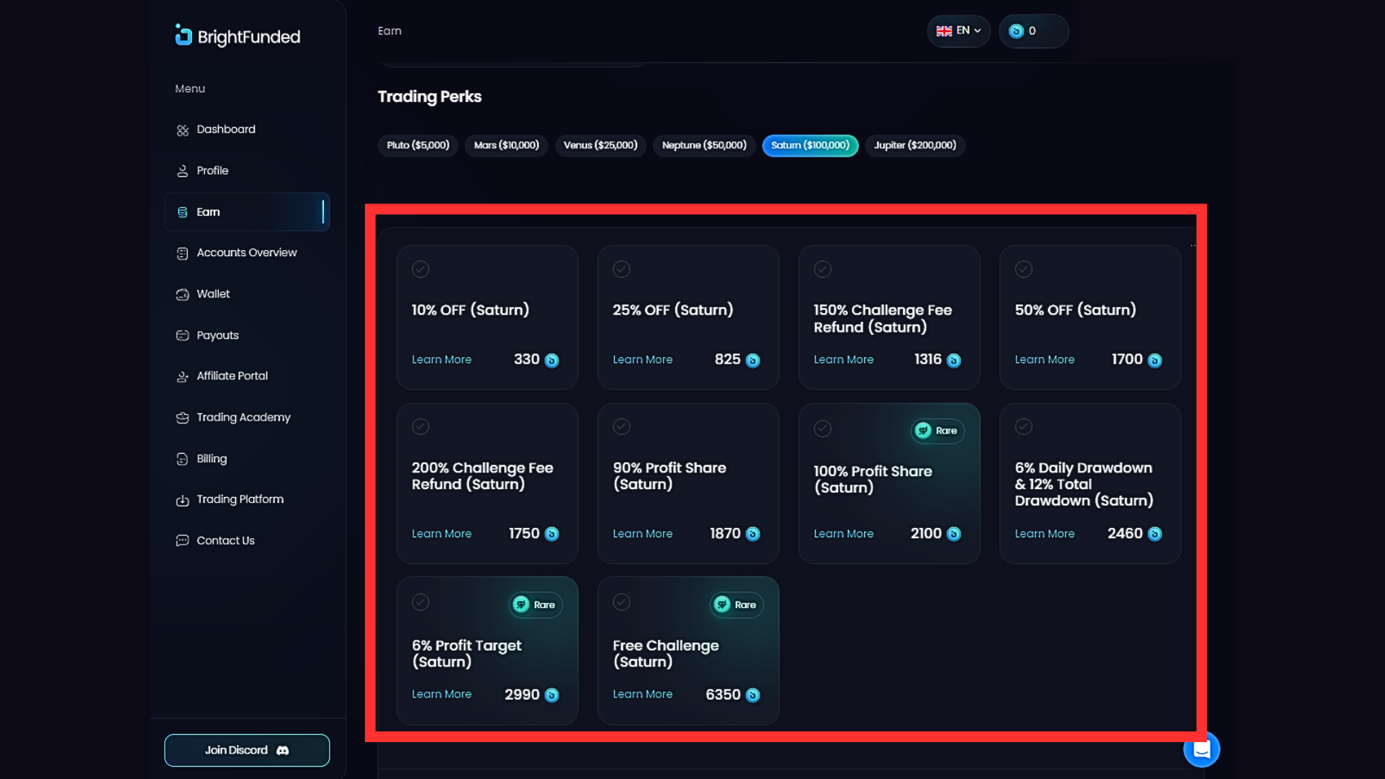Click the Discord icon in Join button

pos(283,750)
